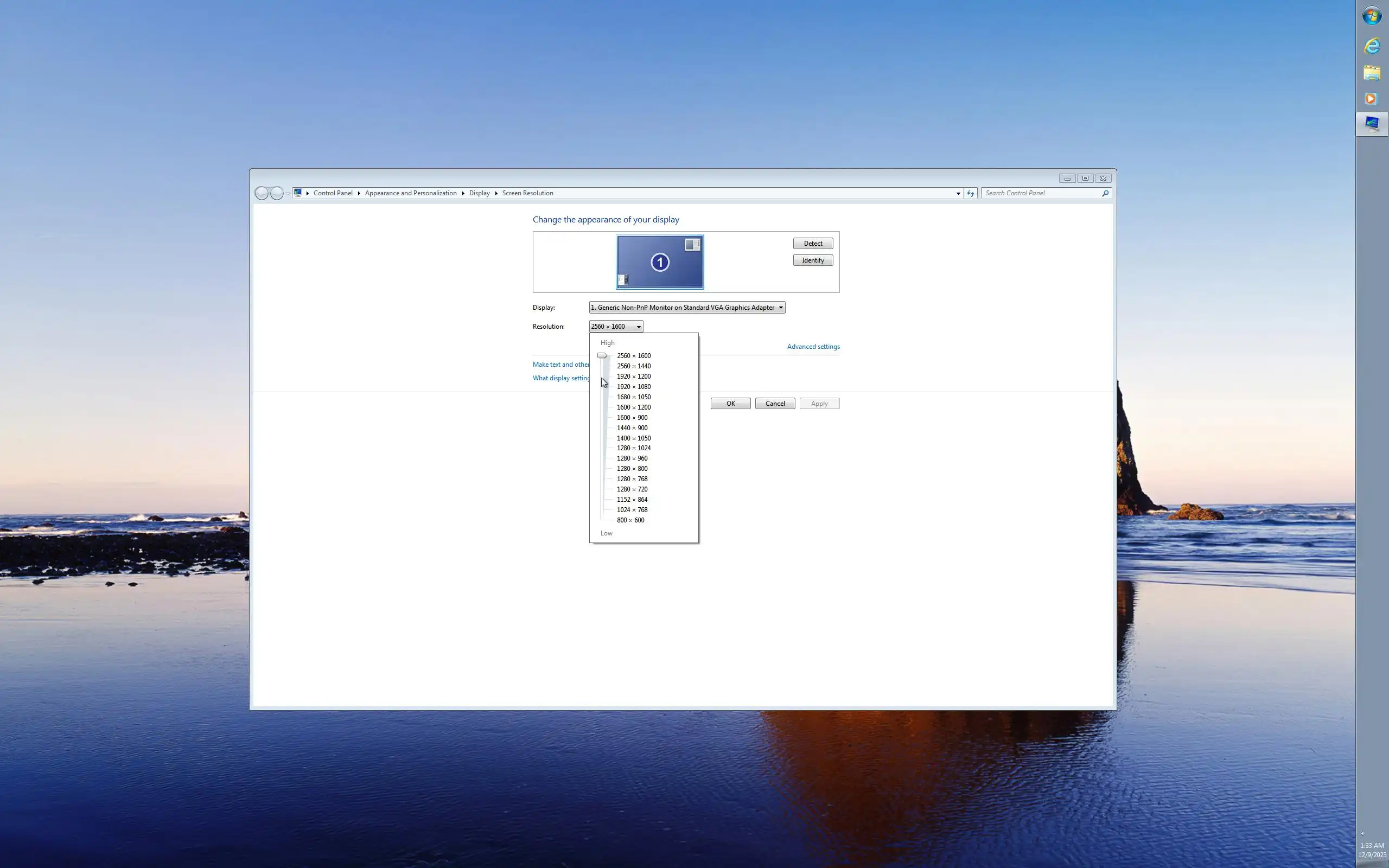Viewport: 1389px width, 868px height.
Task: Select the monitor 1 preview thumbnail
Action: (659, 263)
